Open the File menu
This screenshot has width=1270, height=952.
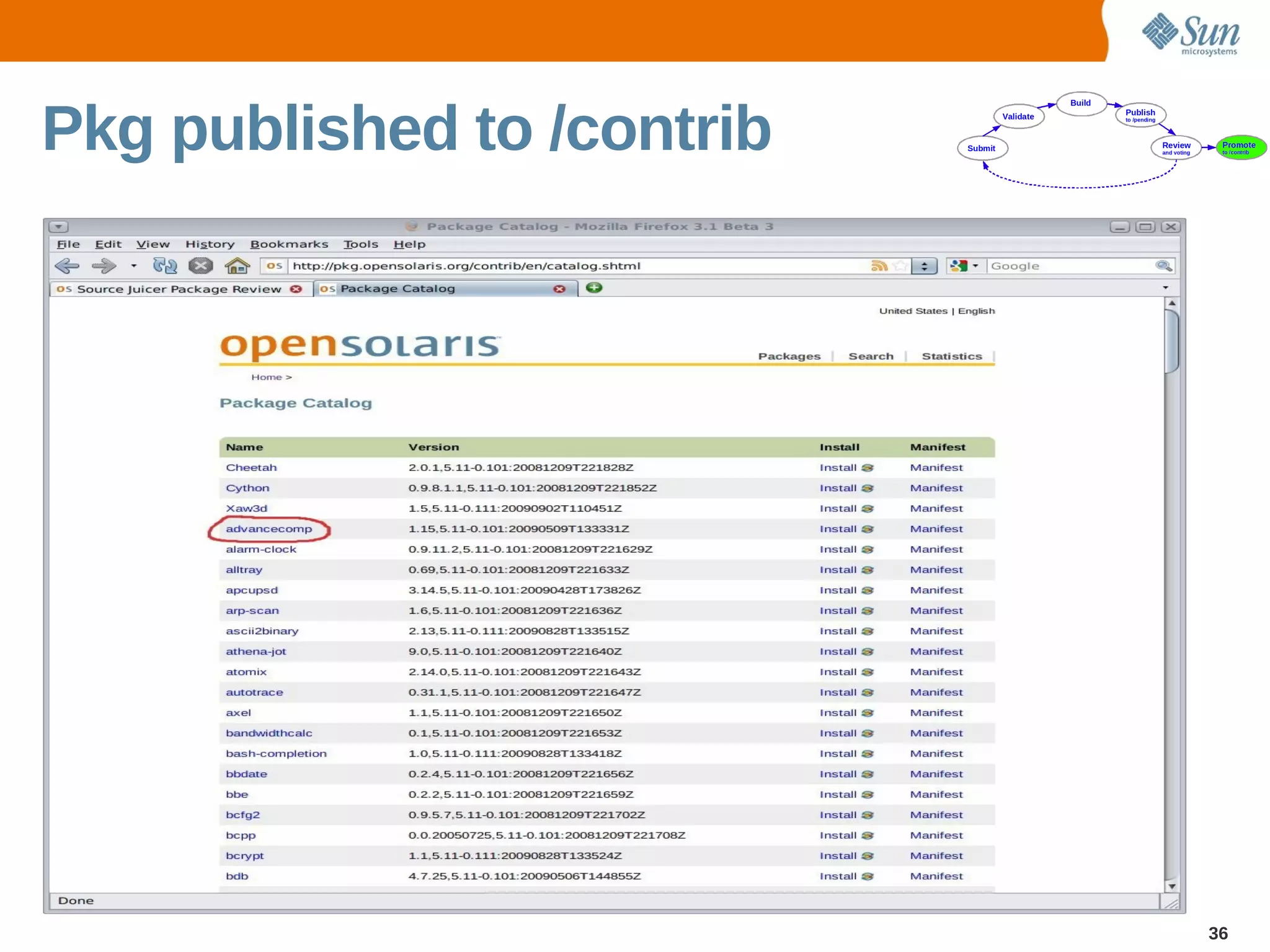pyautogui.click(x=68, y=244)
